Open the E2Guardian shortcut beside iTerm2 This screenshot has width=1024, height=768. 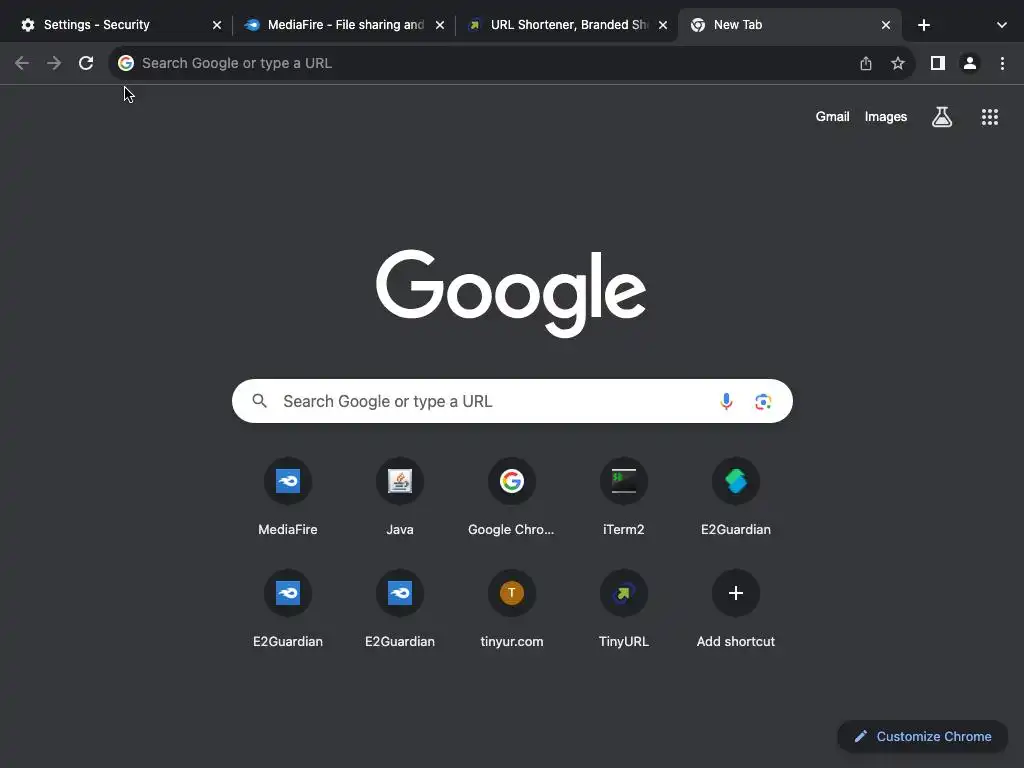(736, 498)
